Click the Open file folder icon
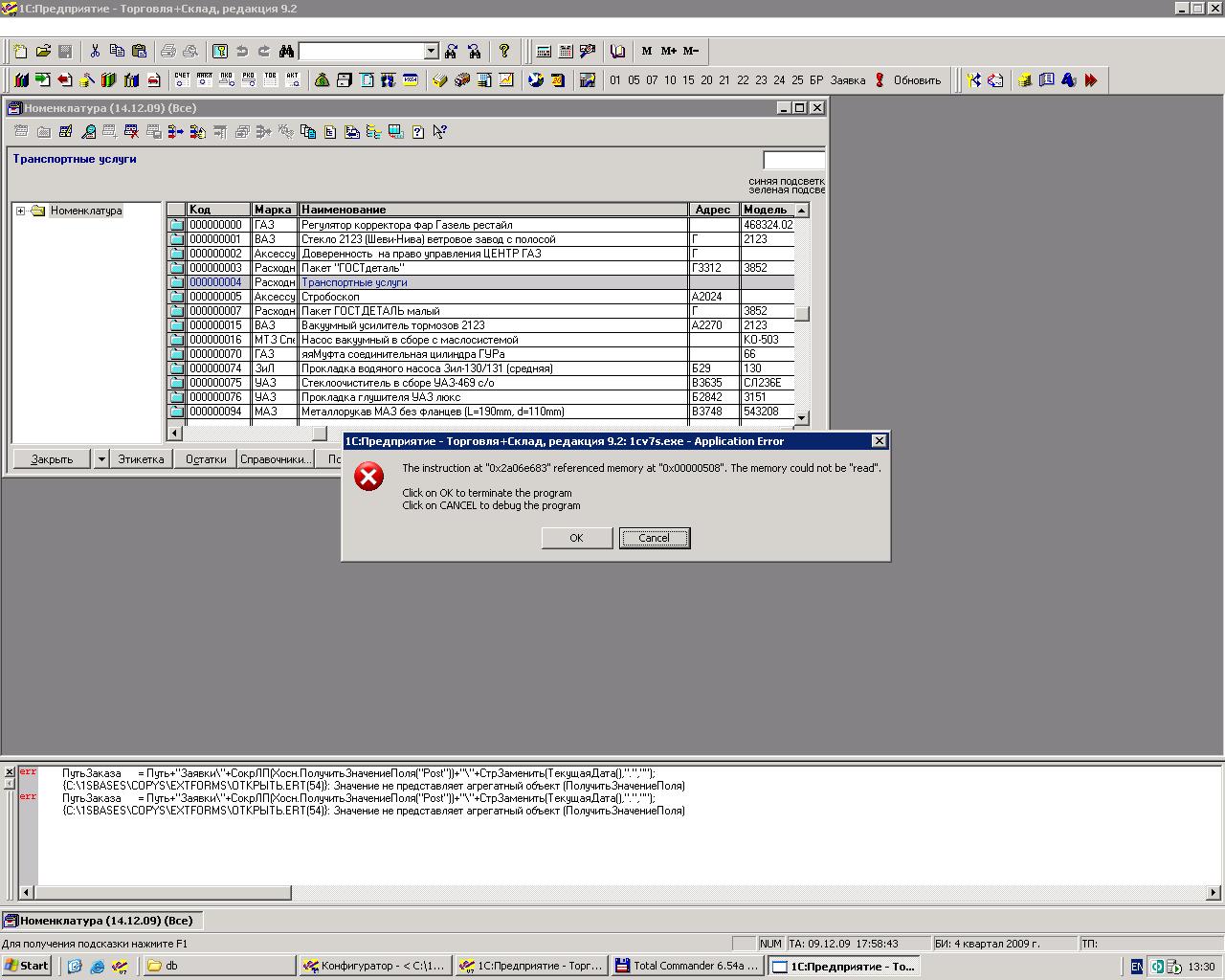 43,52
